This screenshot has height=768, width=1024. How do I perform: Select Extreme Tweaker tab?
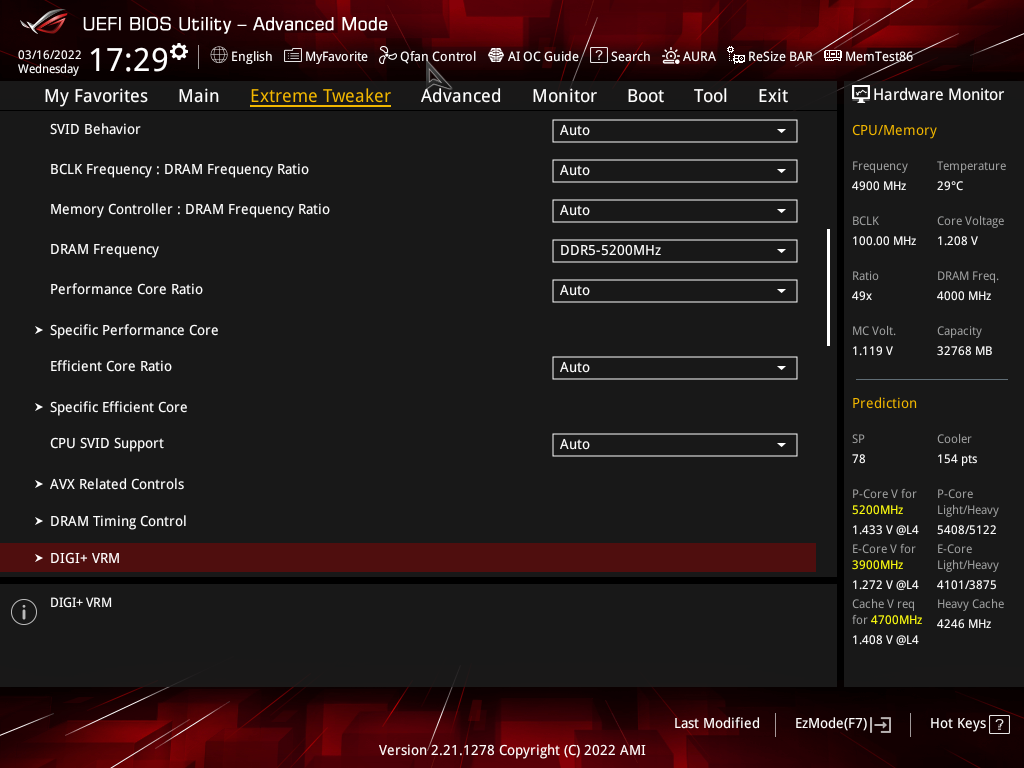pos(321,96)
